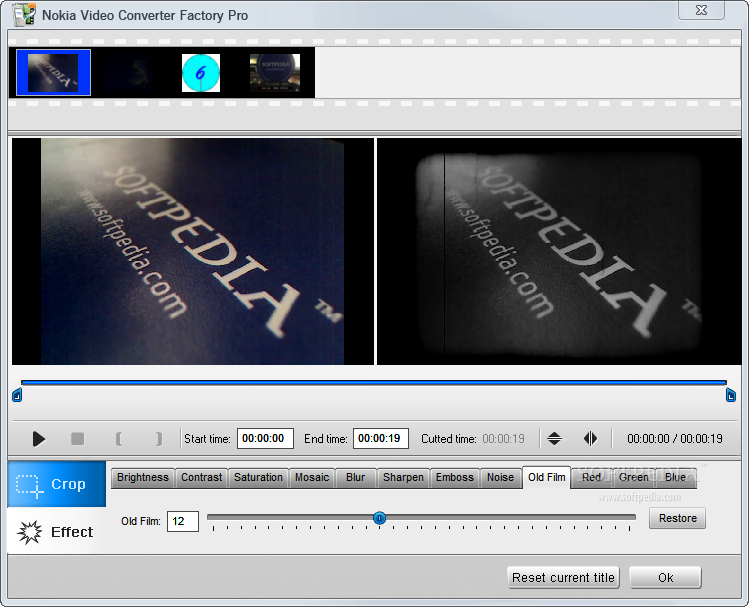Switch to the Red channel tab
749x607 pixels.
point(591,478)
